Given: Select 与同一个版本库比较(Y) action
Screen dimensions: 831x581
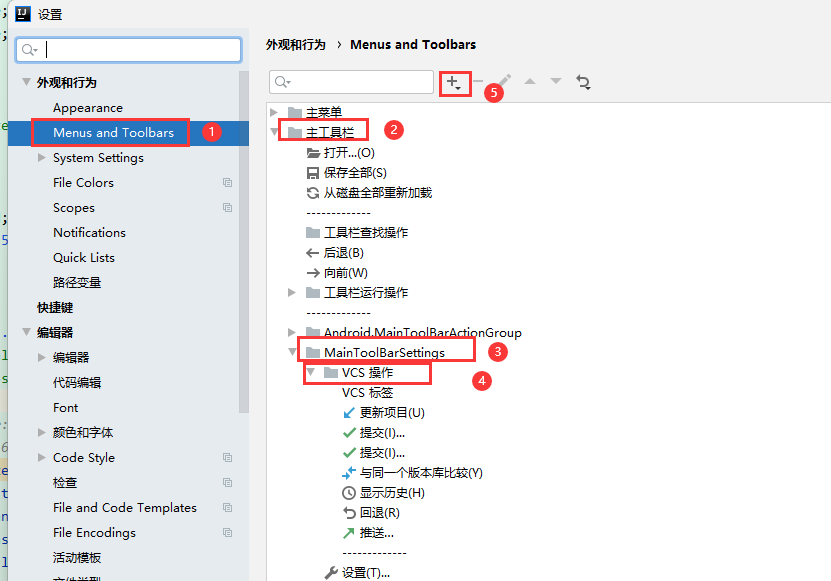Looking at the screenshot, I should pyautogui.click(x=420, y=472).
